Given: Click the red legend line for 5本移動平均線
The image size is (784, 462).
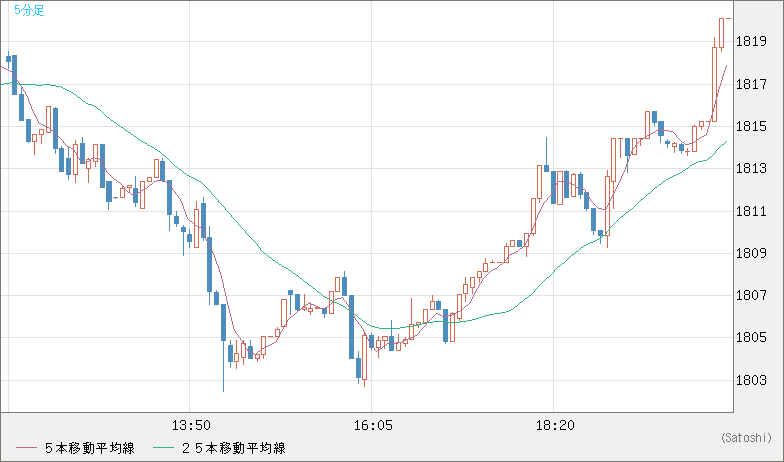Looking at the screenshot, I should [26, 448].
